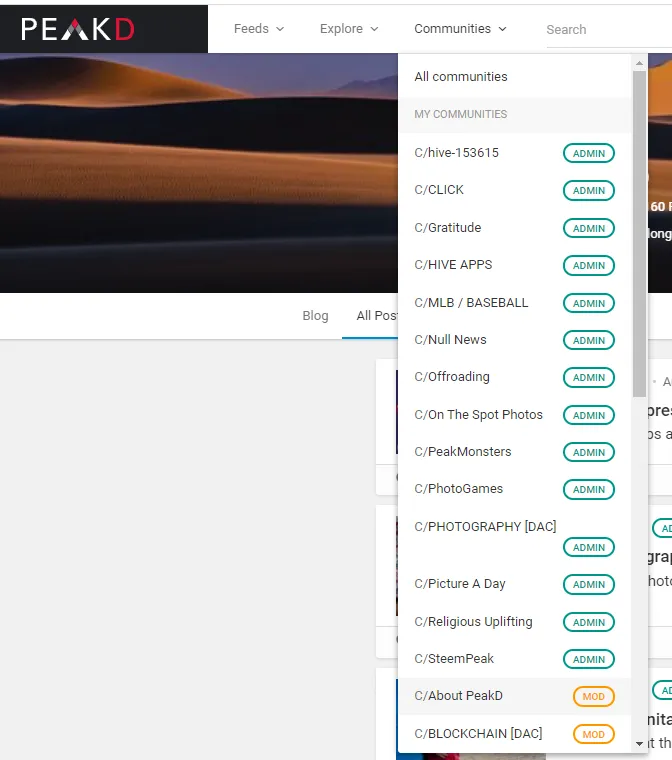The height and width of the screenshot is (760, 672).
Task: Click the dropdown scrollbar down arrow
Action: [640, 743]
